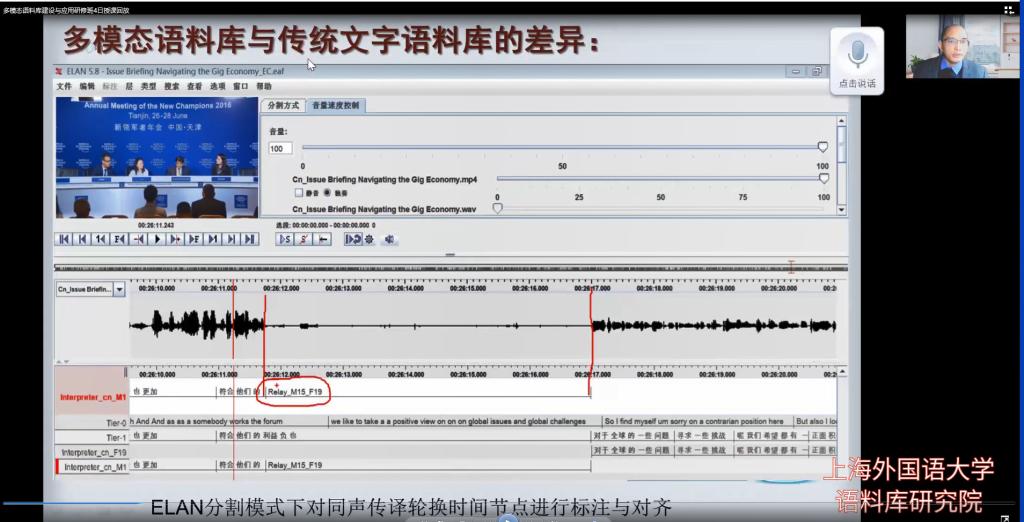Click the speaker volume icon in toolbar
Viewport: 1024px width, 522px height.
389,239
